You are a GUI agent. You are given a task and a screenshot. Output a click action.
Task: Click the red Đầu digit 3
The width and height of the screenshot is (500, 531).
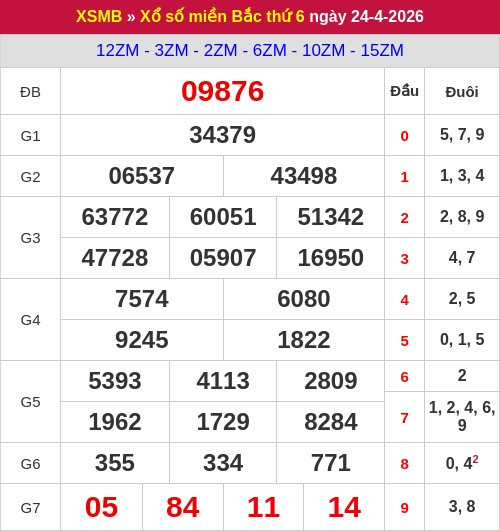pos(404,259)
